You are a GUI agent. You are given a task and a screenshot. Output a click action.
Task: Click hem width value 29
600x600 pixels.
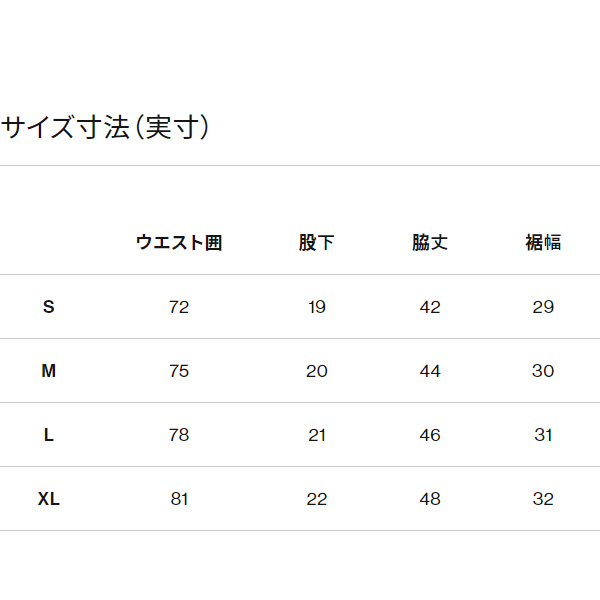(543, 307)
